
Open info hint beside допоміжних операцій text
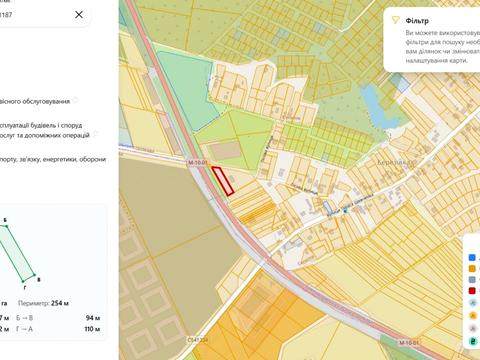tap(95, 134)
